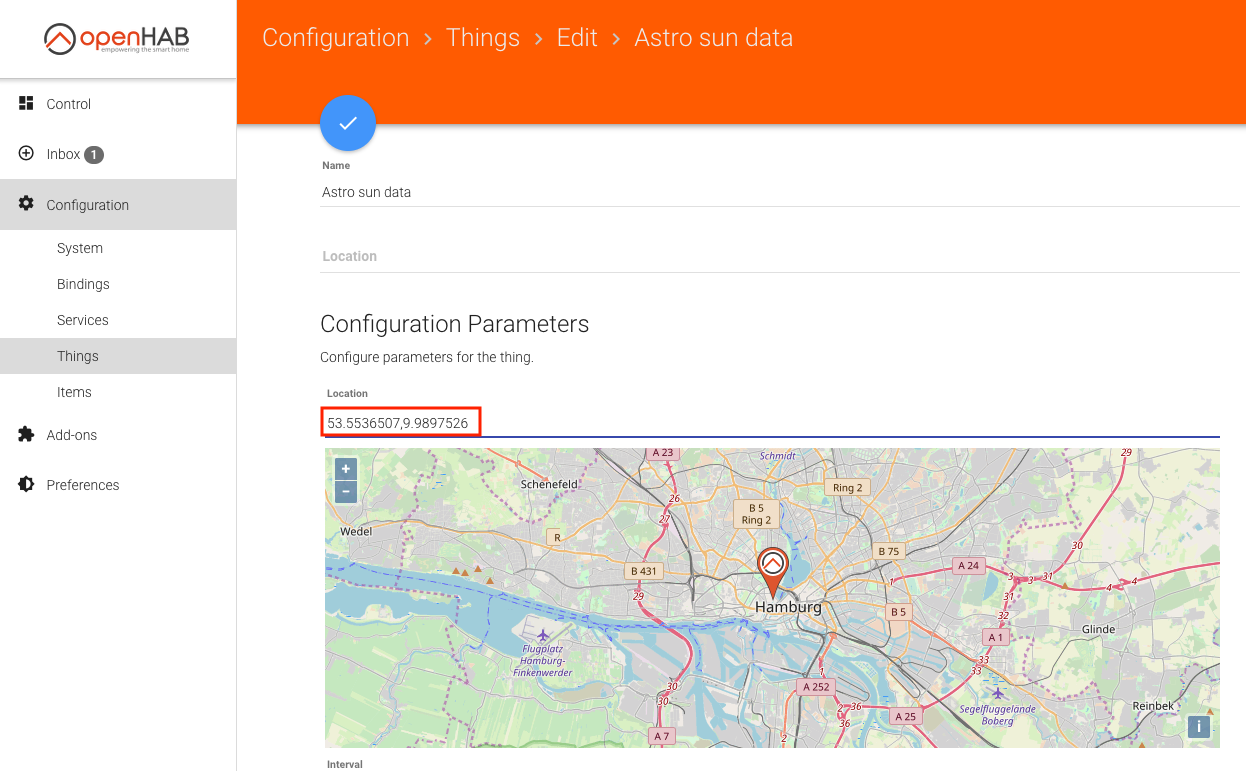Collapse the Configuration menu section
This screenshot has width=1246, height=771.
click(87, 205)
